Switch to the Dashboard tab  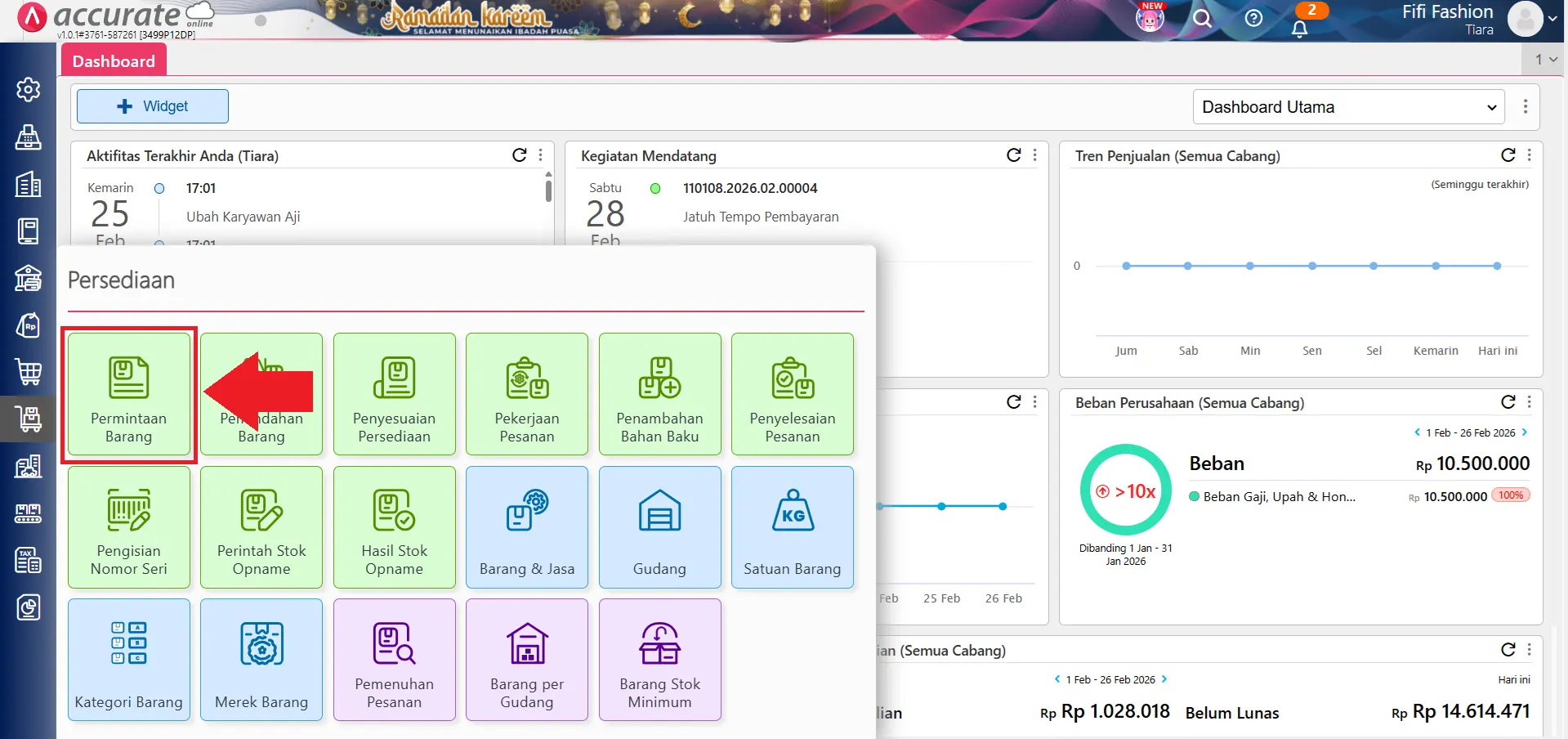click(114, 61)
